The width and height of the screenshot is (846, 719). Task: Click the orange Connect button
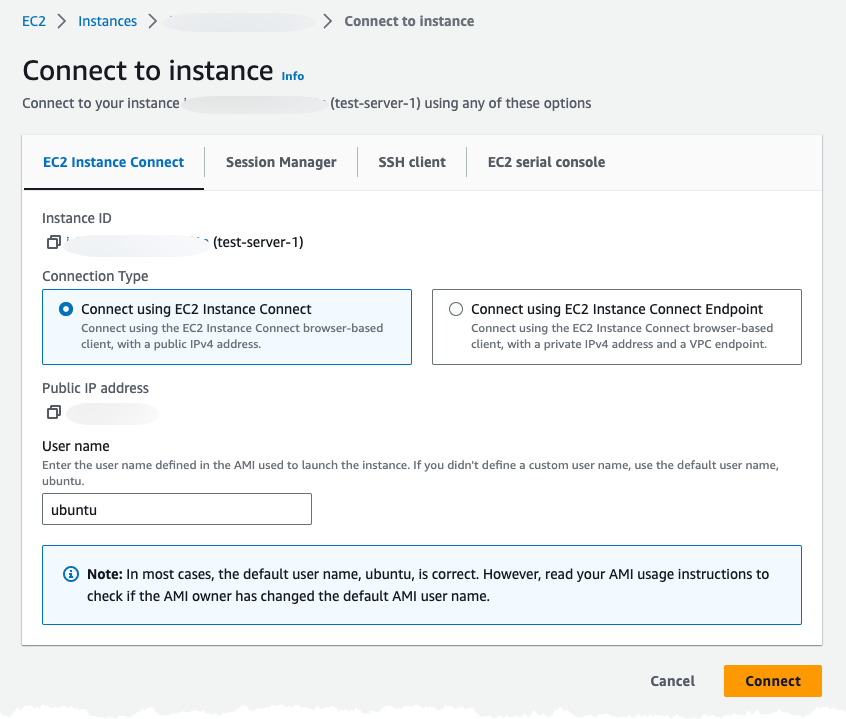pos(773,681)
